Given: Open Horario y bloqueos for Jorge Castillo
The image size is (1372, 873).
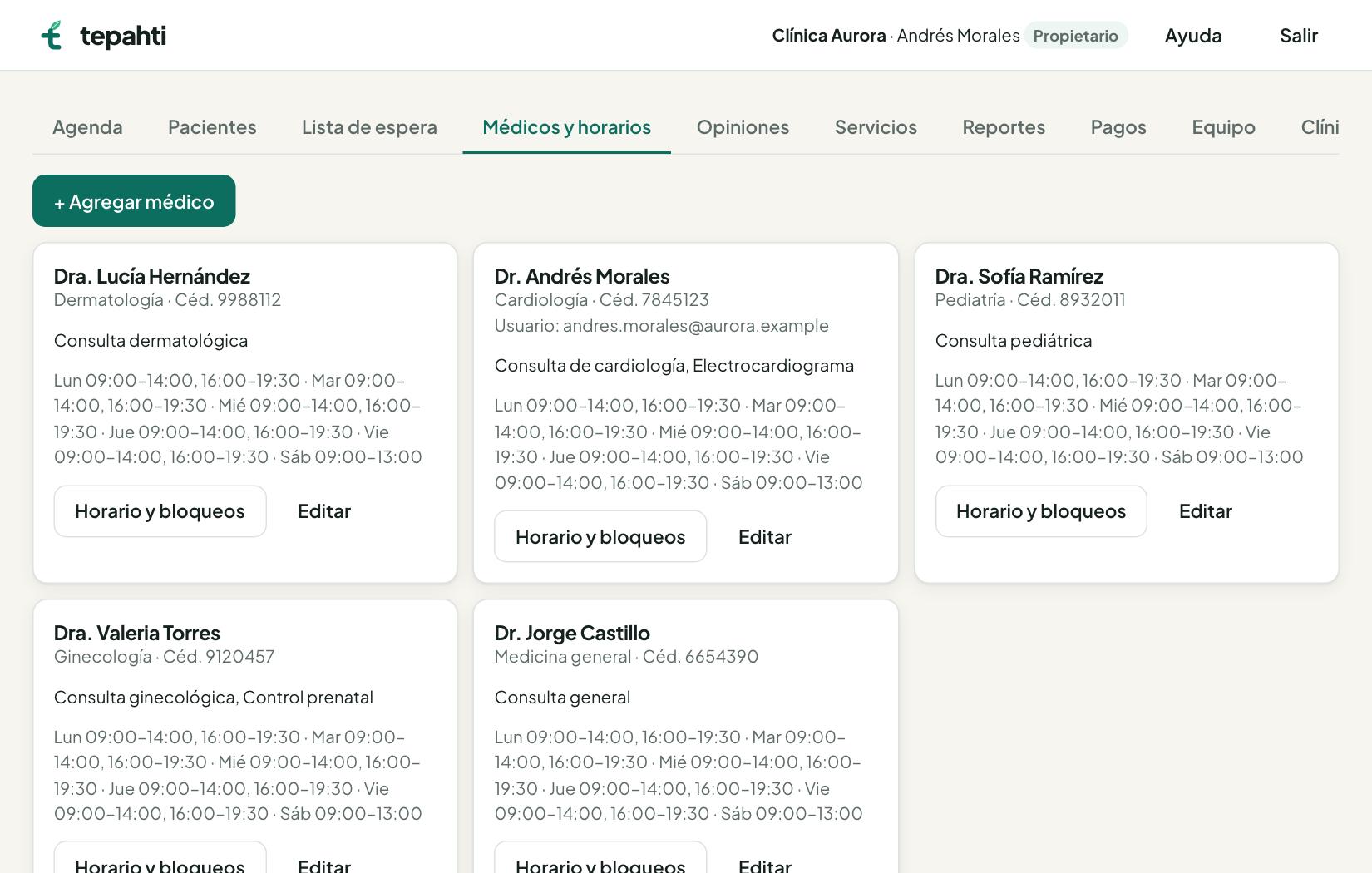Looking at the screenshot, I should coord(600,858).
